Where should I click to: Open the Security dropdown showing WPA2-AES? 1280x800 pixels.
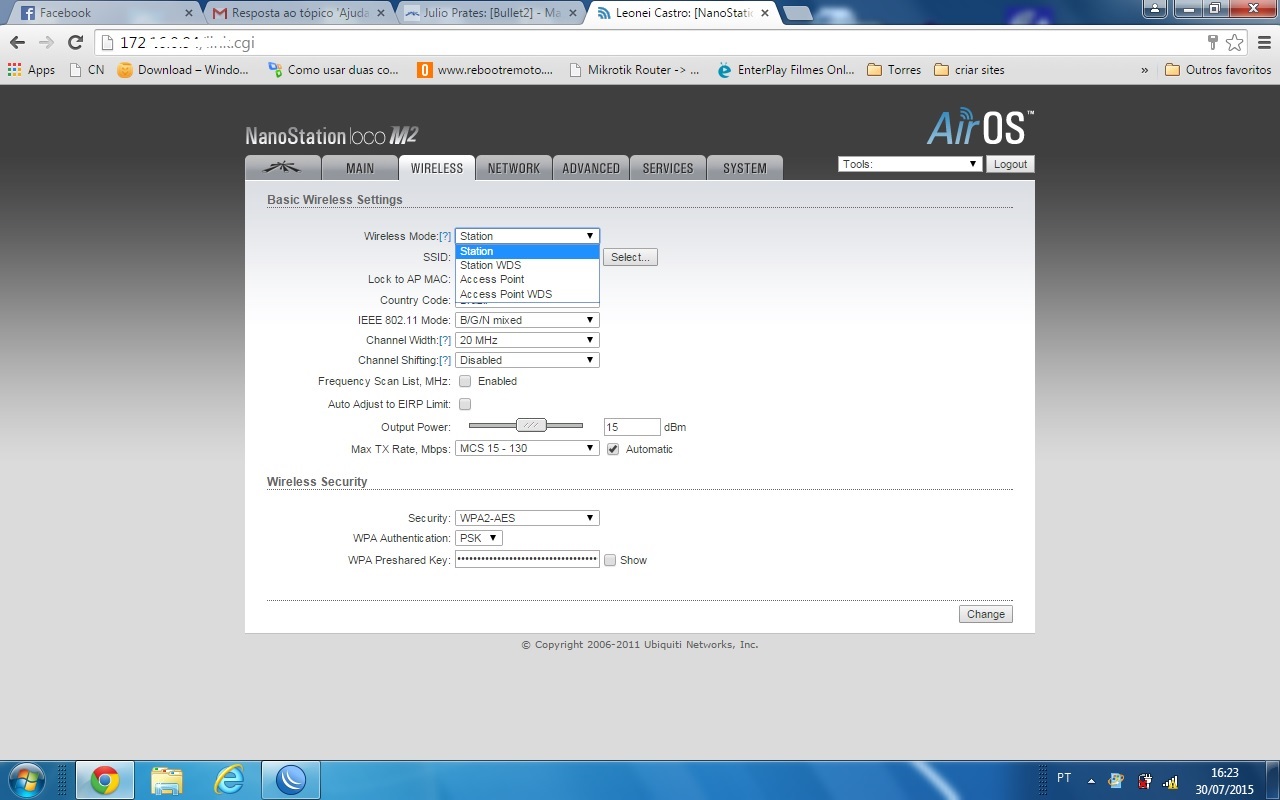tap(527, 518)
